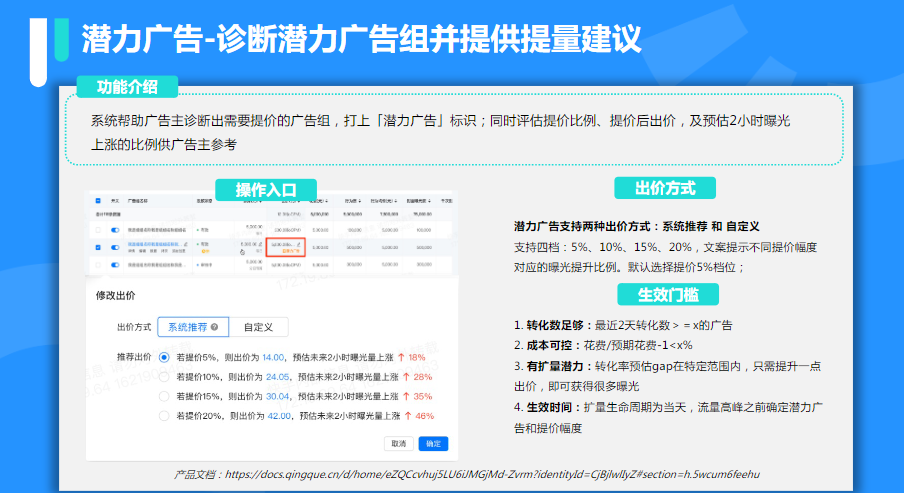Click the edit pencil next to the blue ad group name
The height and width of the screenshot is (493, 904).
(186, 244)
